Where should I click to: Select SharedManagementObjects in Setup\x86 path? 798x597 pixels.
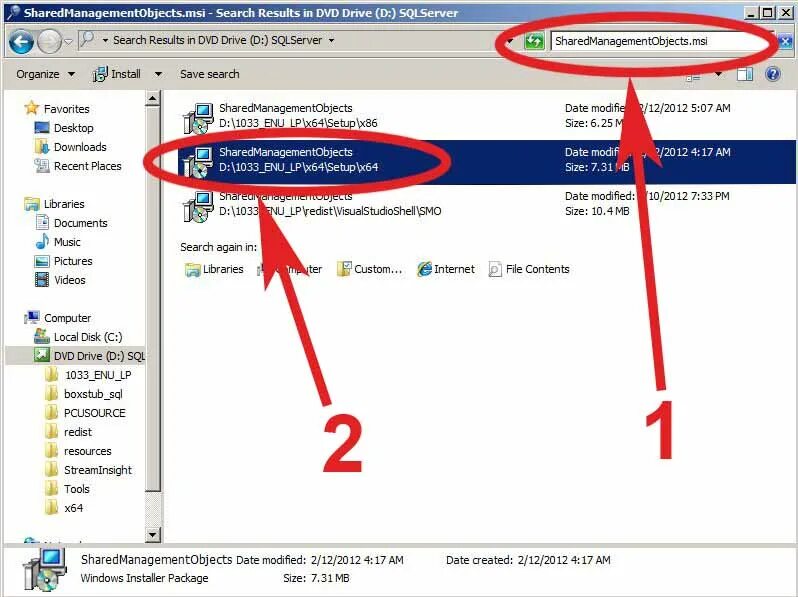coord(486,116)
